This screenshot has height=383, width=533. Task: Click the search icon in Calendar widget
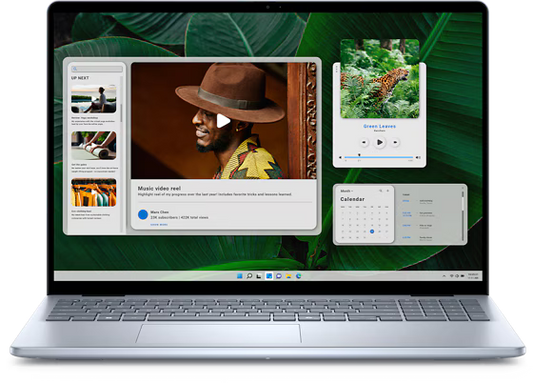click(381, 191)
